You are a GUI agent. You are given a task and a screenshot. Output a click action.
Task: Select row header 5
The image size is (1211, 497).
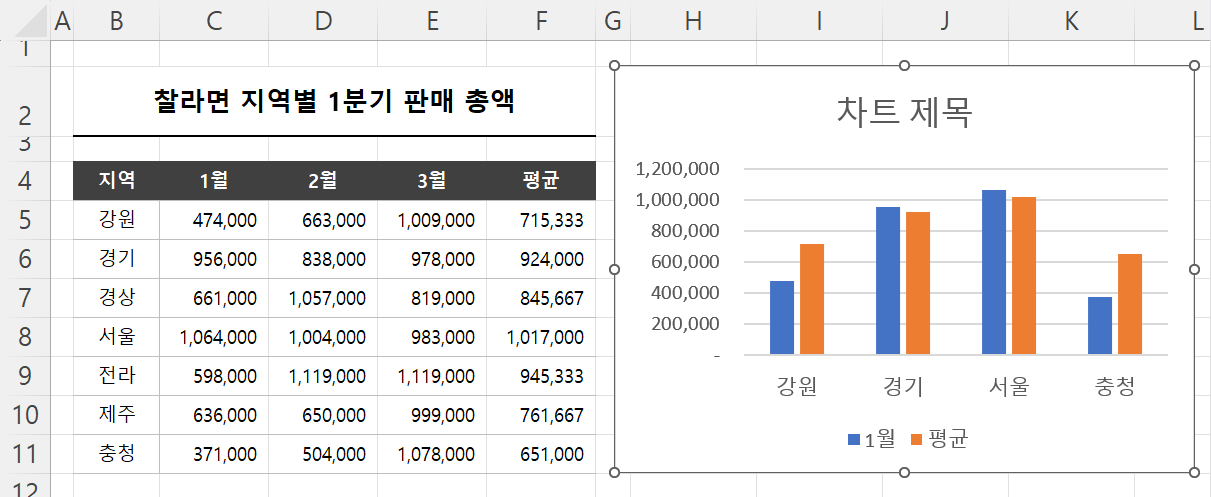(25, 219)
